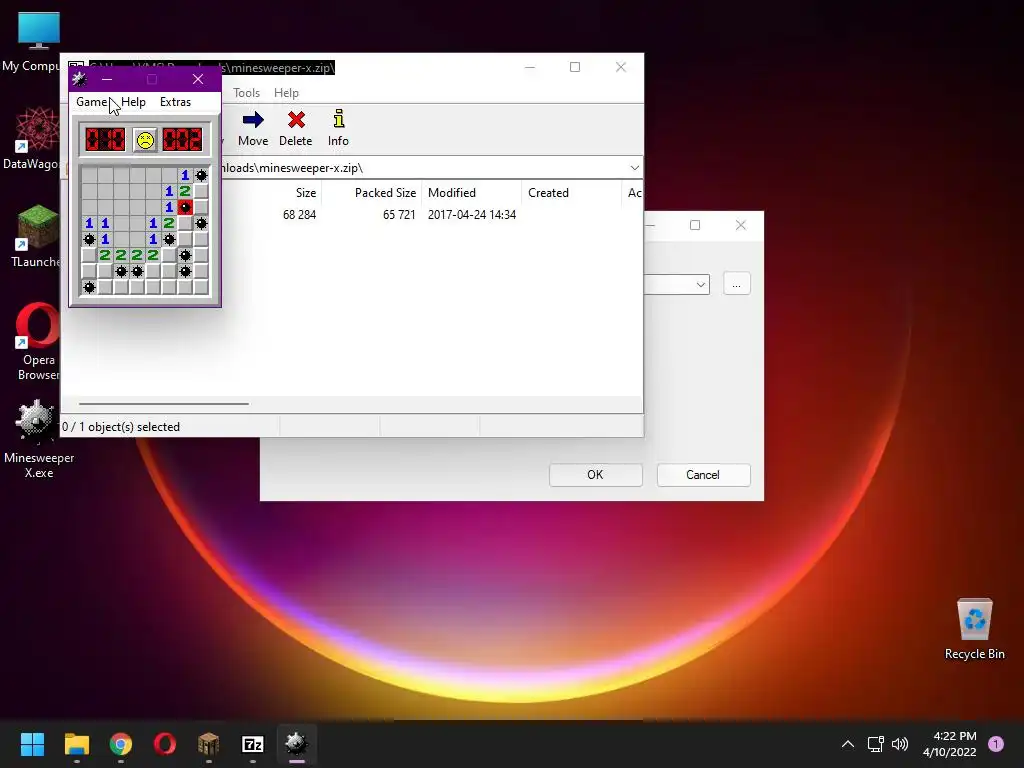Expand the combo box in the background dialog
The height and width of the screenshot is (768, 1024).
tap(701, 285)
